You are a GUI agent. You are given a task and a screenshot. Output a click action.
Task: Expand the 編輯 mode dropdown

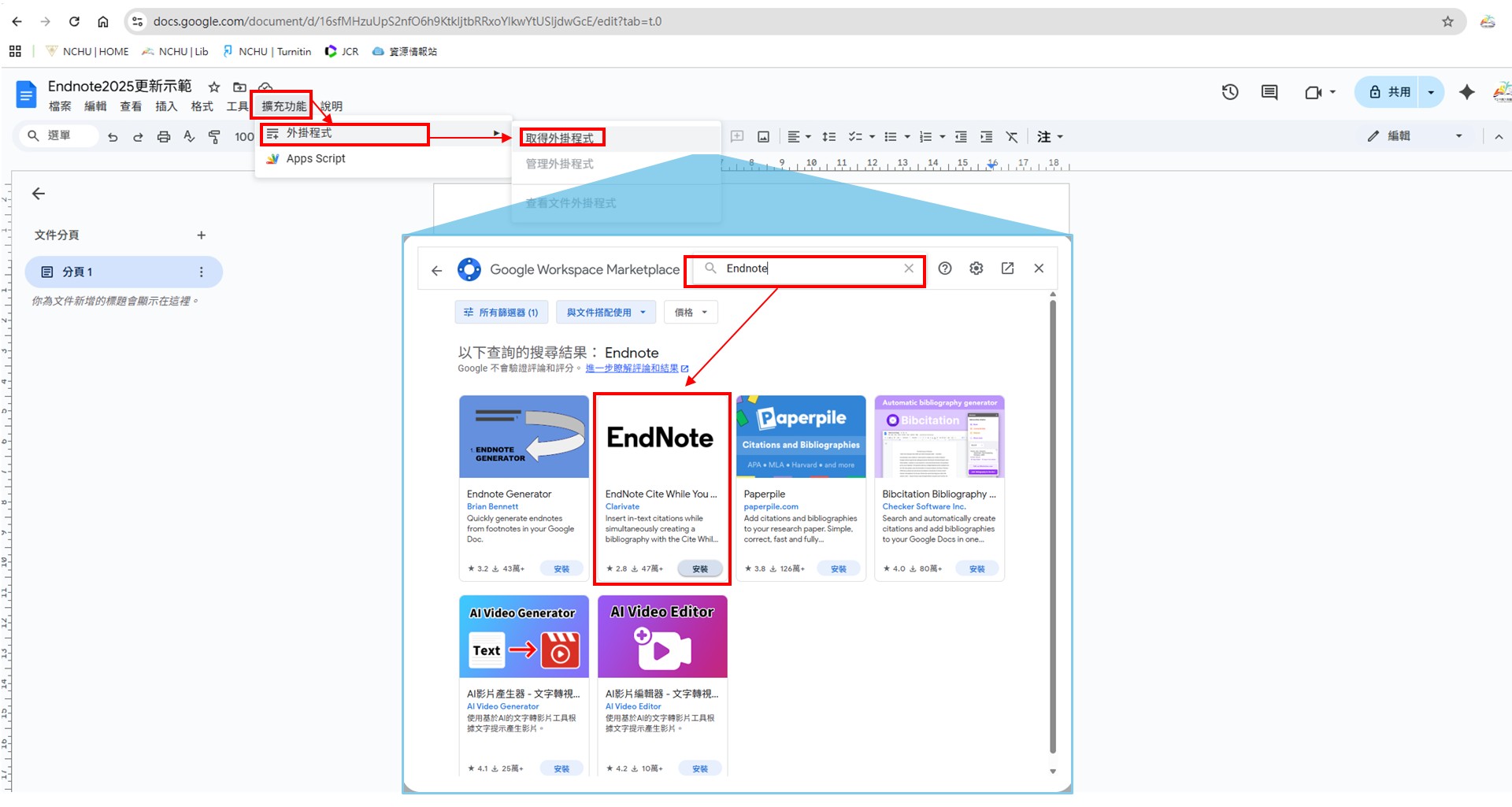1458,136
